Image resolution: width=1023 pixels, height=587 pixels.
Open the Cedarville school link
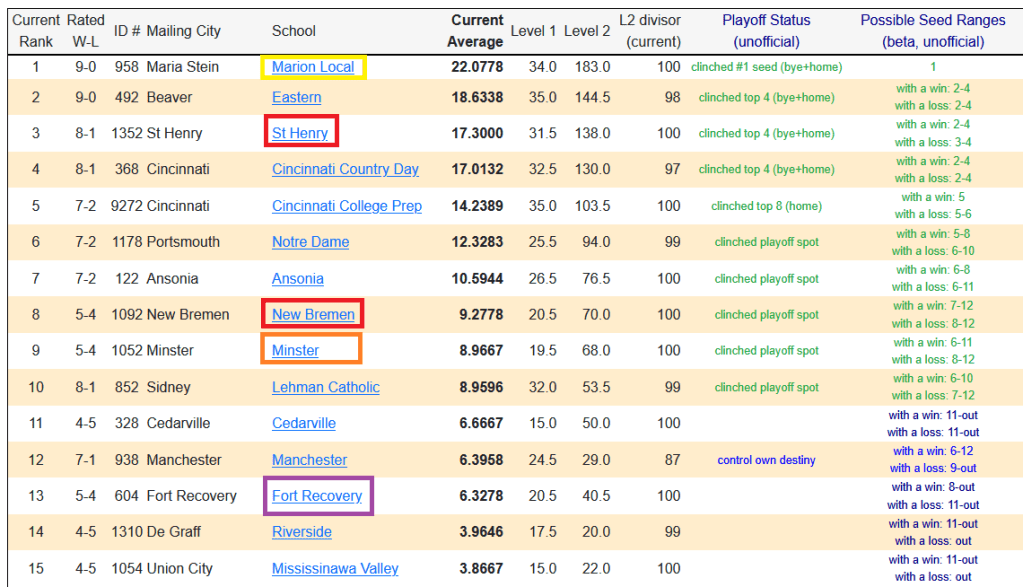(x=303, y=423)
